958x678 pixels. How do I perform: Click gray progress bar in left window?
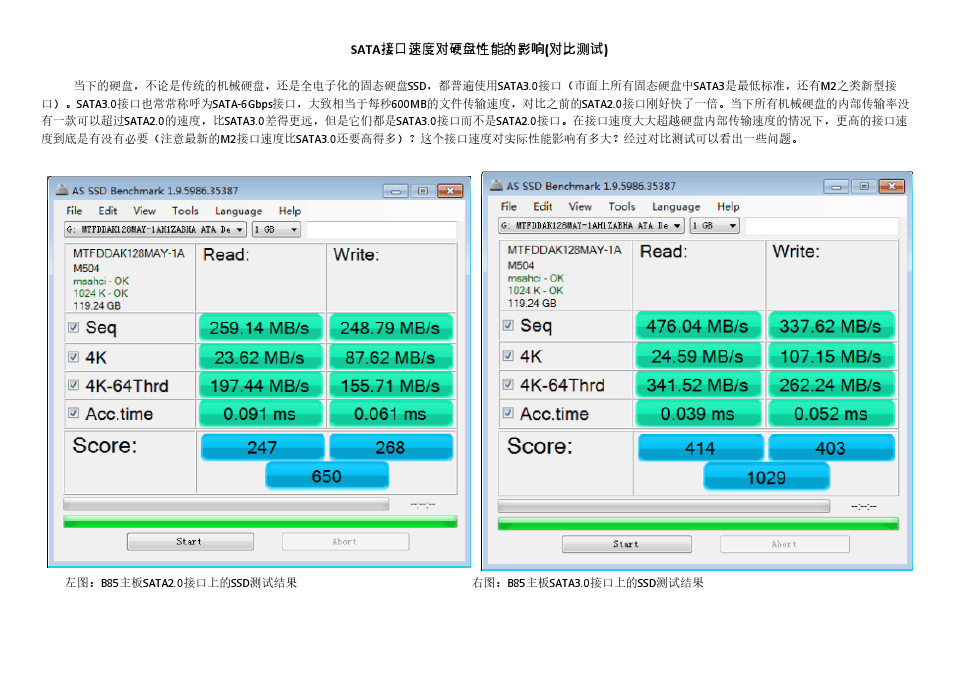tap(226, 505)
